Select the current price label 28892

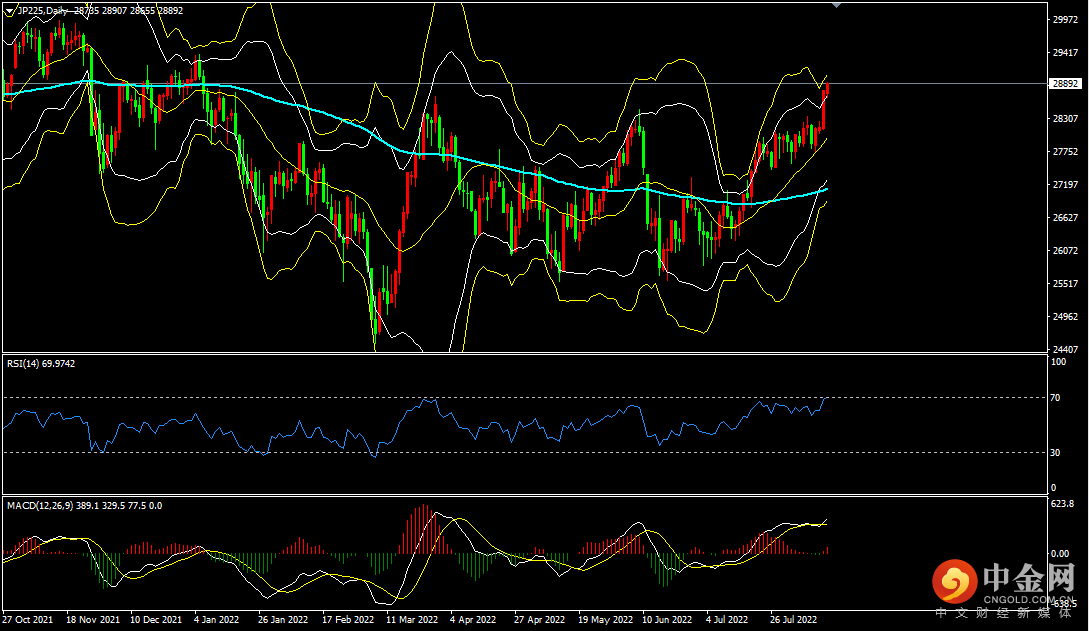(1064, 84)
